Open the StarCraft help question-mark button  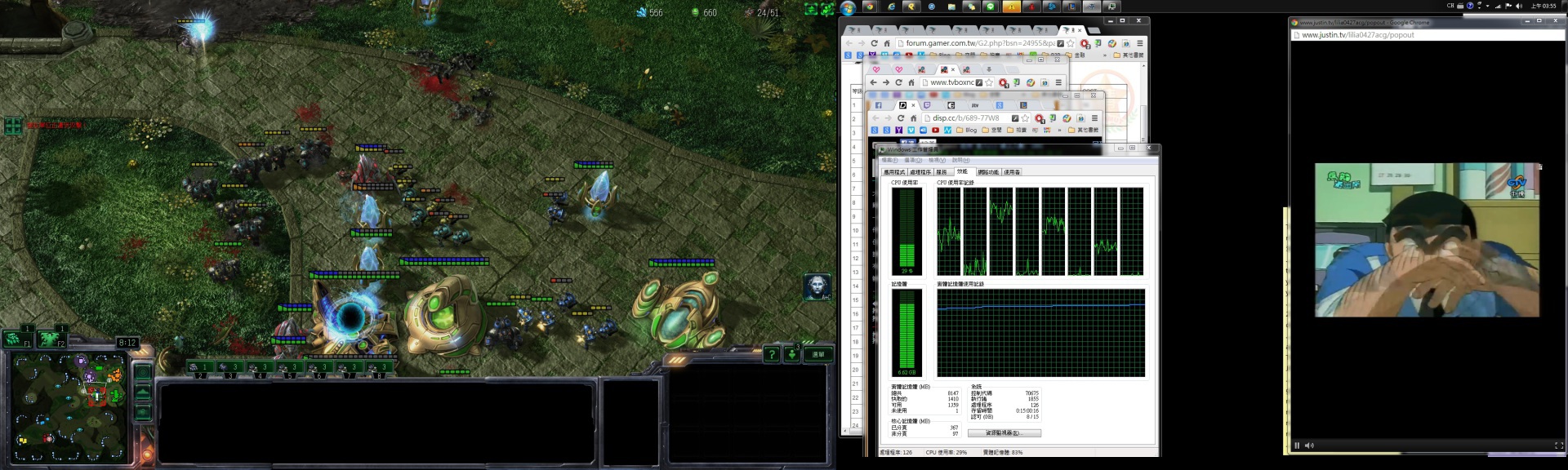(772, 354)
